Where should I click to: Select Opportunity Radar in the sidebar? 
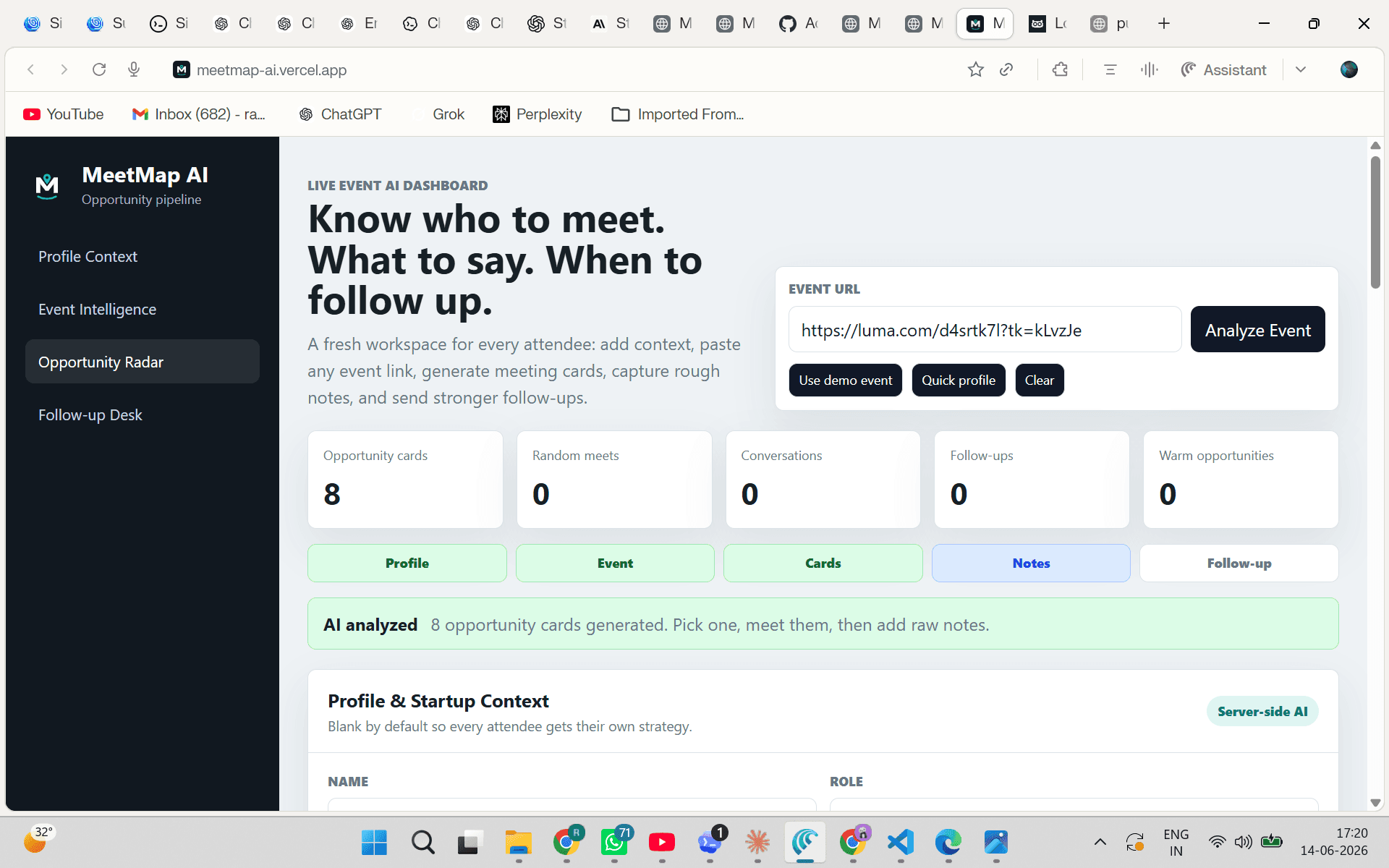pos(143,362)
